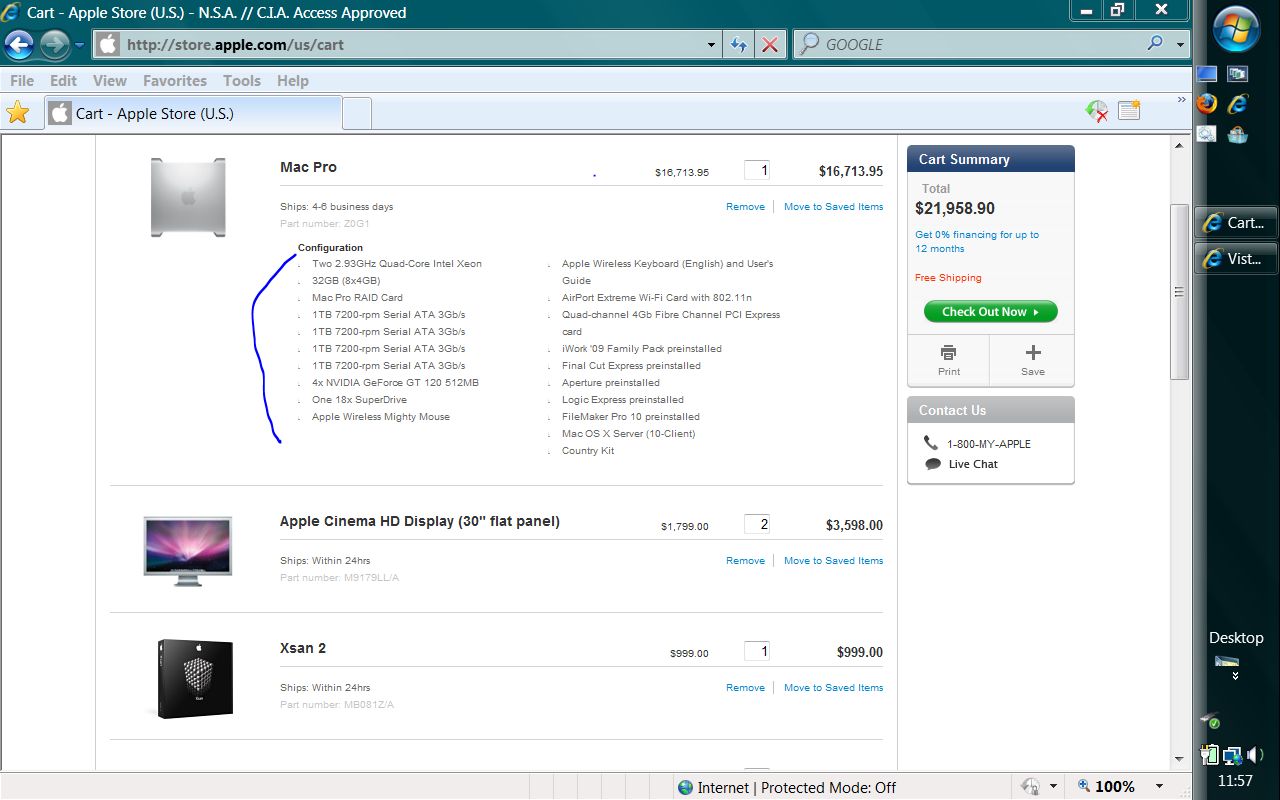This screenshot has height=800, width=1280.
Task: Open the Favorites menu
Action: (x=175, y=81)
